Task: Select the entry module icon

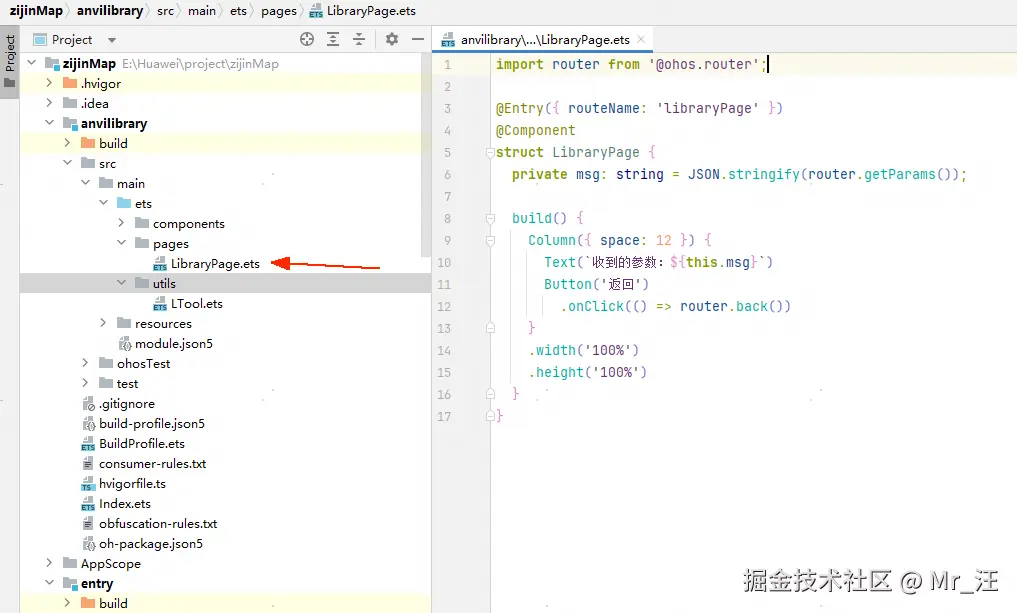Action: pyautogui.click(x=70, y=583)
